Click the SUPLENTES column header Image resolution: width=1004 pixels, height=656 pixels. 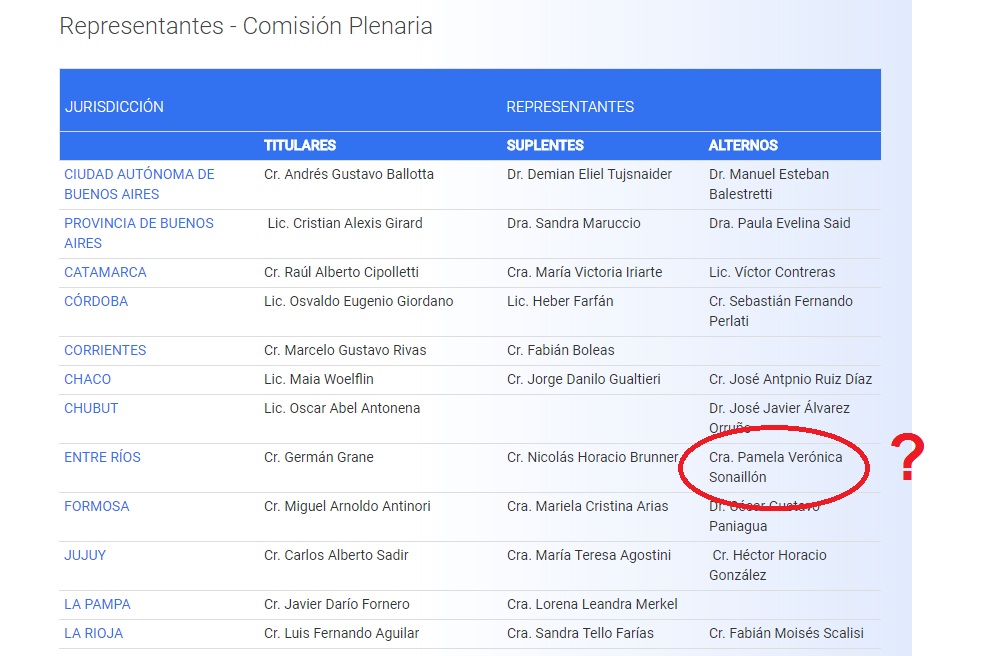[545, 146]
